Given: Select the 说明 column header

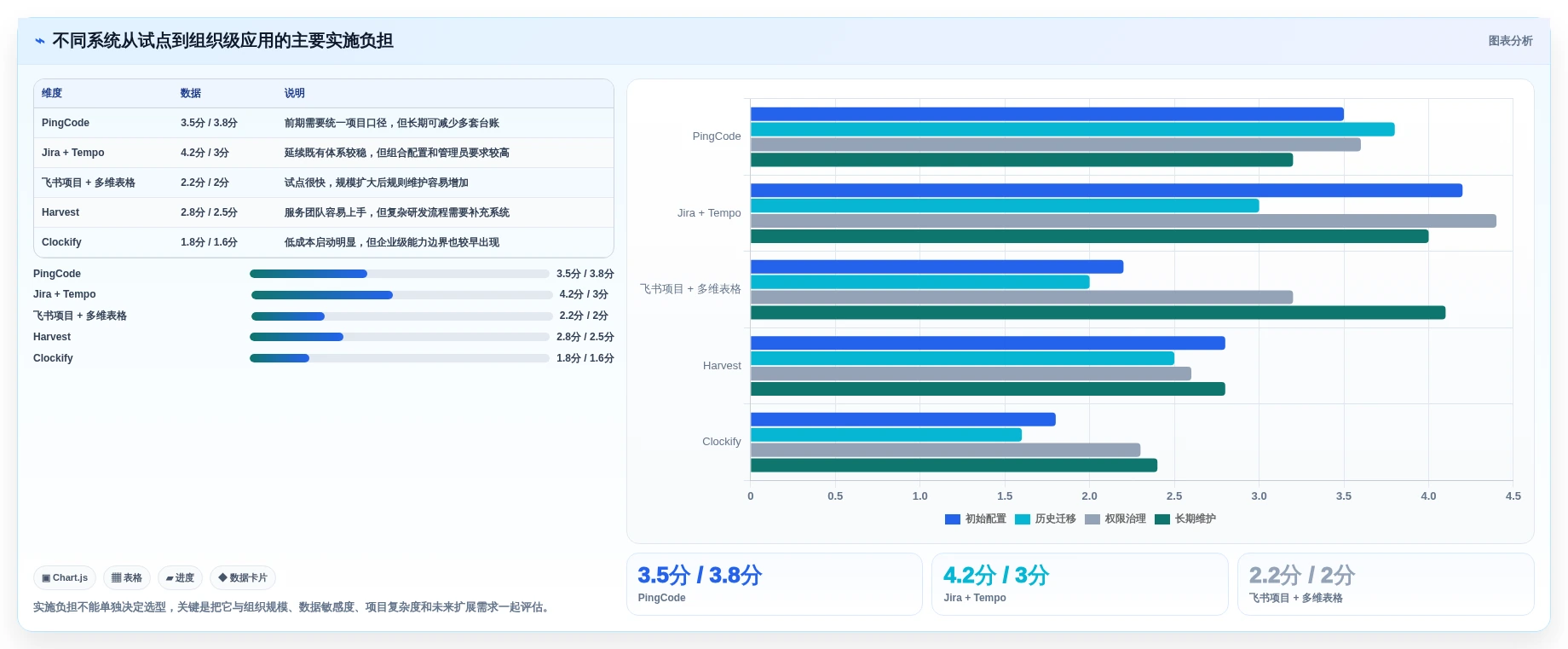Looking at the screenshot, I should click(295, 93).
